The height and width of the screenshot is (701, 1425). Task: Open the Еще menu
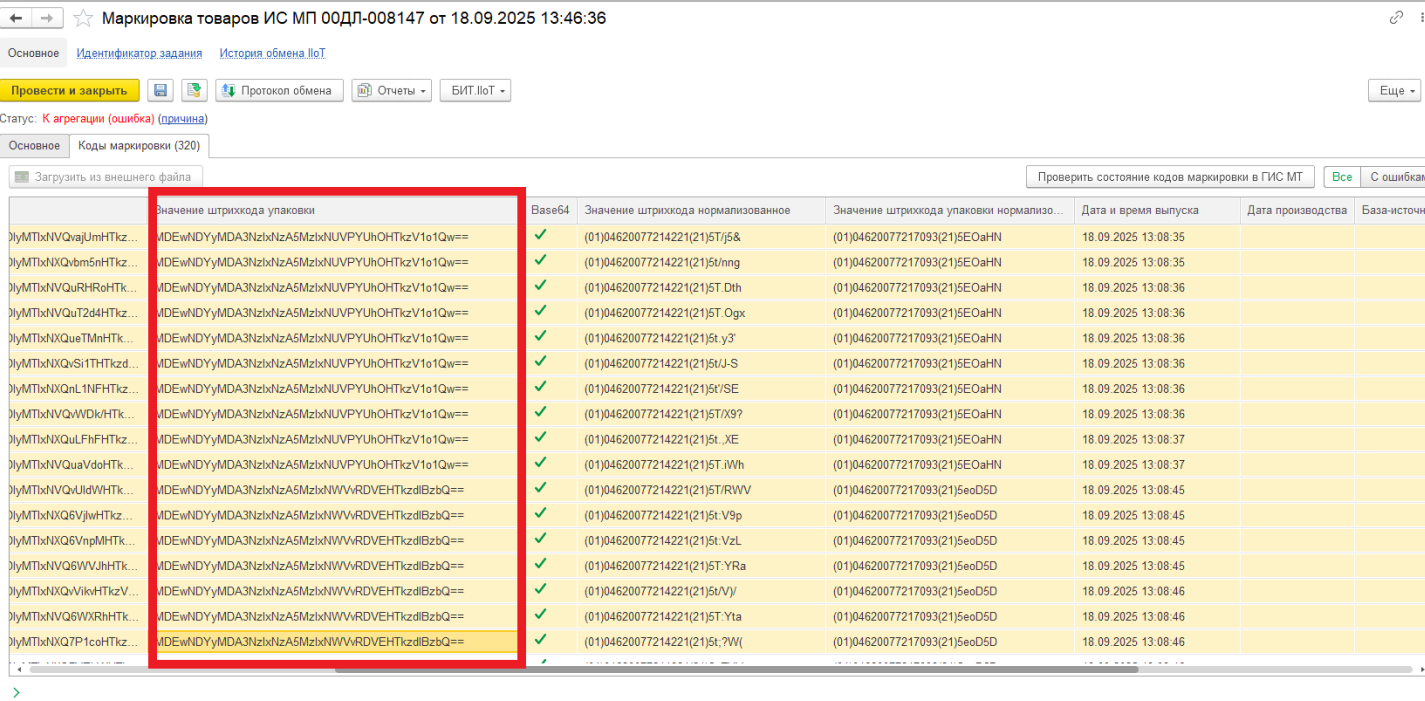pos(1395,91)
